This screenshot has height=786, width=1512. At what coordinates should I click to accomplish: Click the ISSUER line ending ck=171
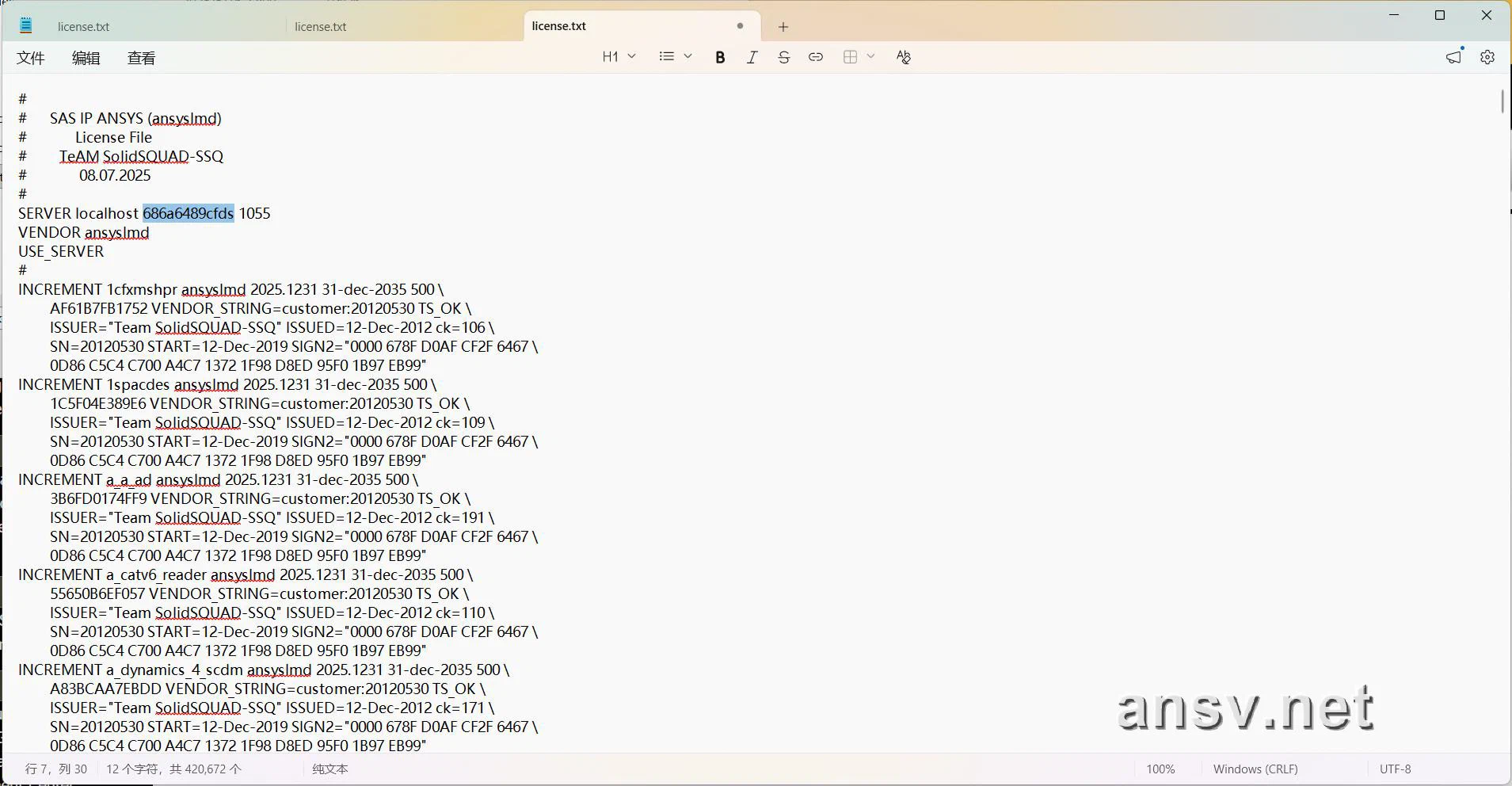click(x=272, y=708)
